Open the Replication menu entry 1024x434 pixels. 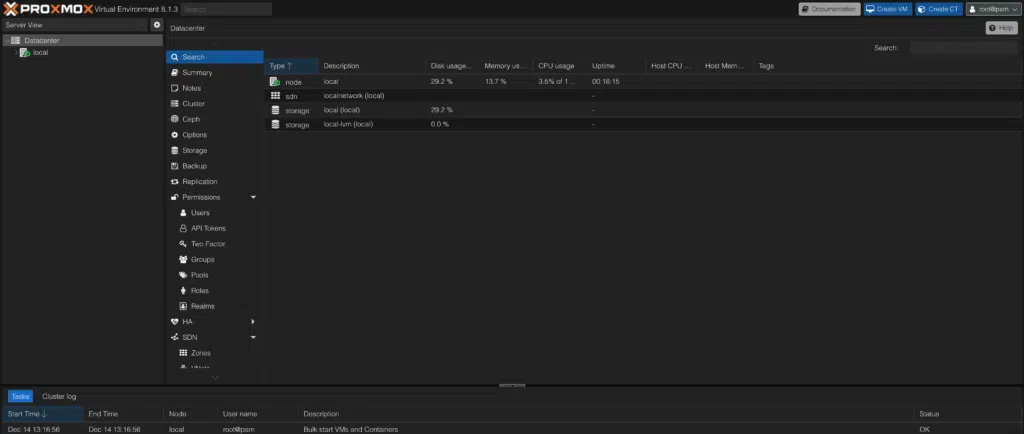[215, 182]
